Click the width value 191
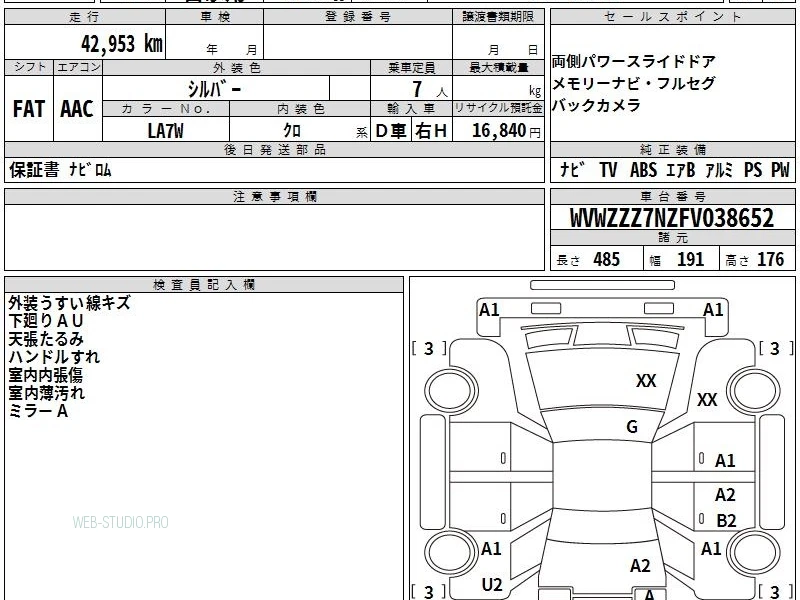The height and width of the screenshot is (600, 800). 690,259
